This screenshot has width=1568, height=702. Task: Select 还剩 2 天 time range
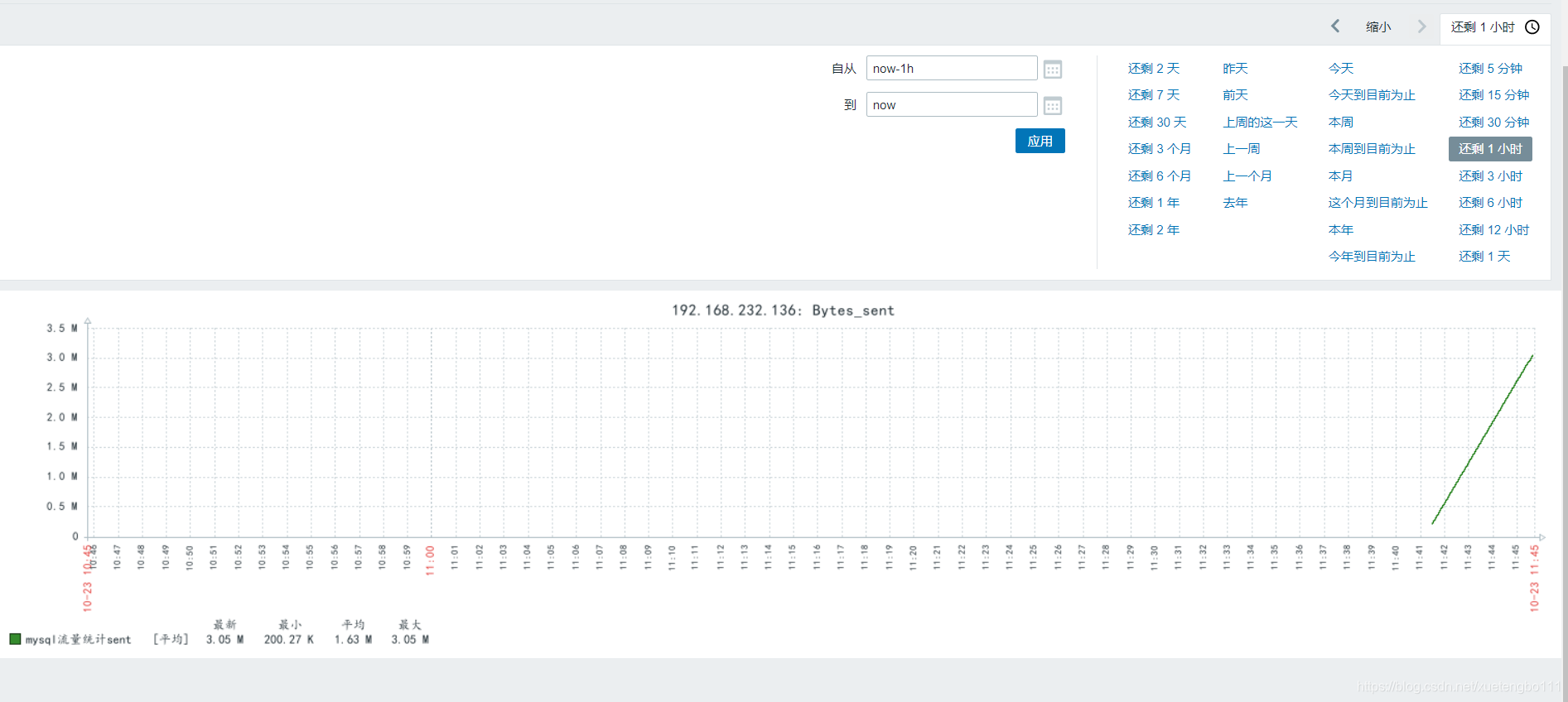tap(1154, 69)
